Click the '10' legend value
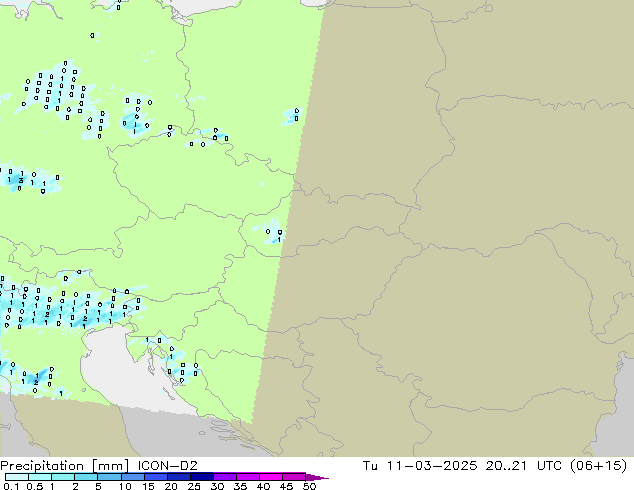The image size is (634, 490). pos(125,486)
